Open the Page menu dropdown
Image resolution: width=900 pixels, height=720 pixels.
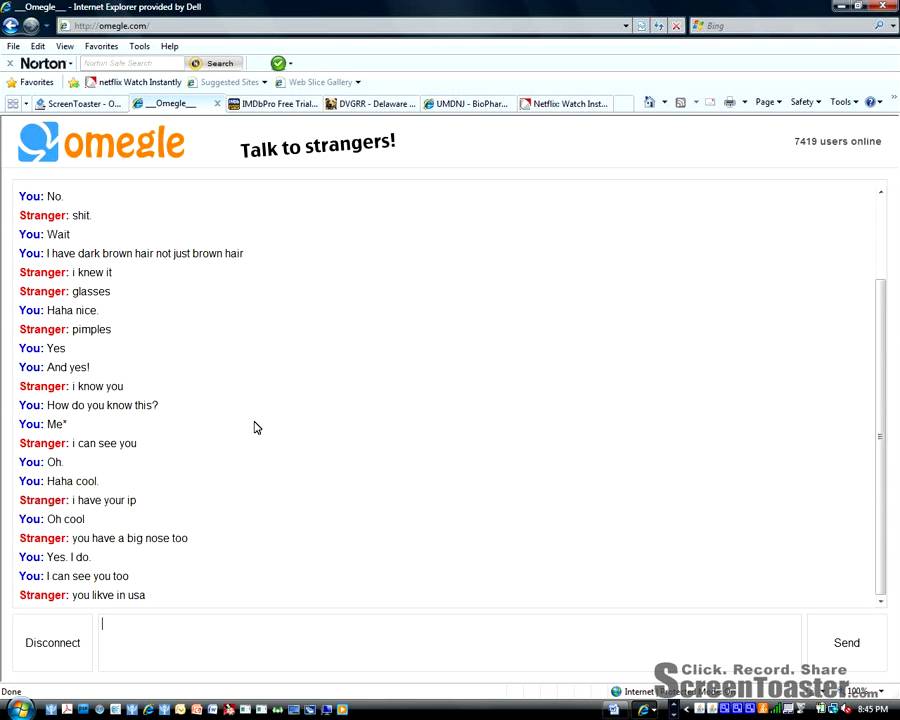(768, 102)
